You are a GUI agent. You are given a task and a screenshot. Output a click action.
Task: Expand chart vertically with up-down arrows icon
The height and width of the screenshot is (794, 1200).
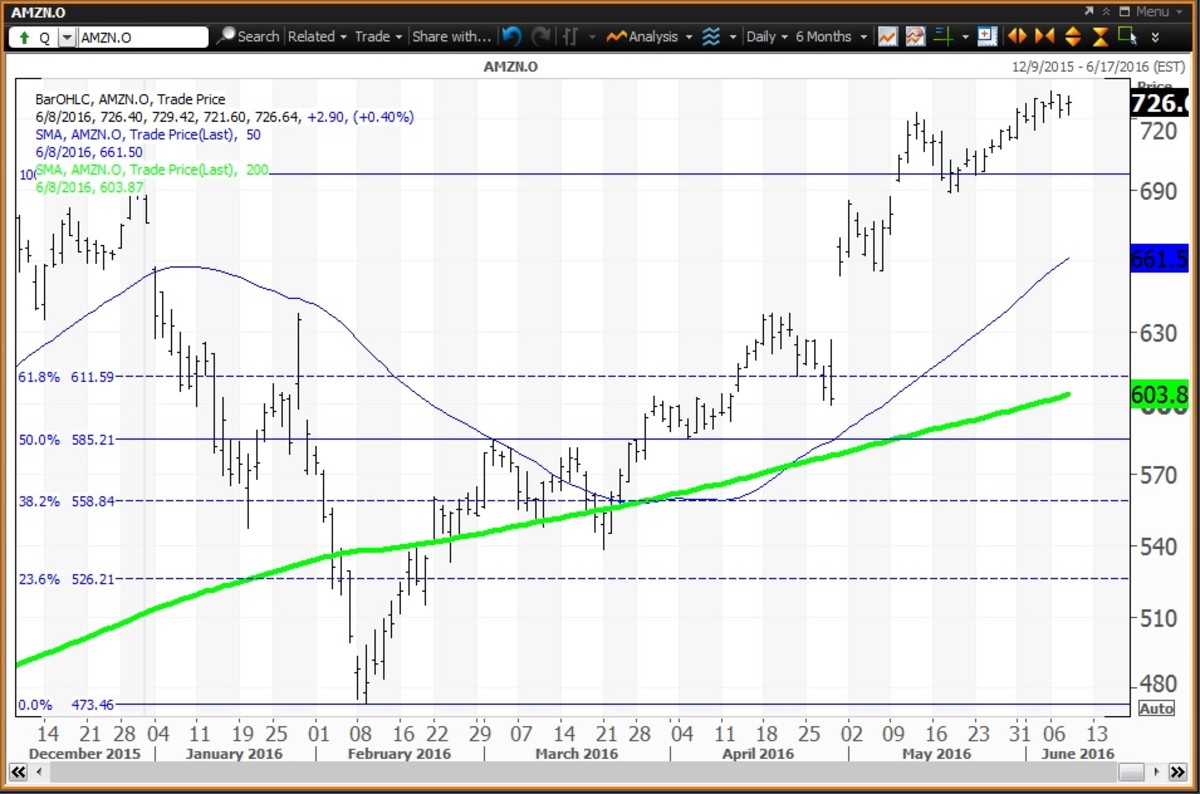[1072, 37]
